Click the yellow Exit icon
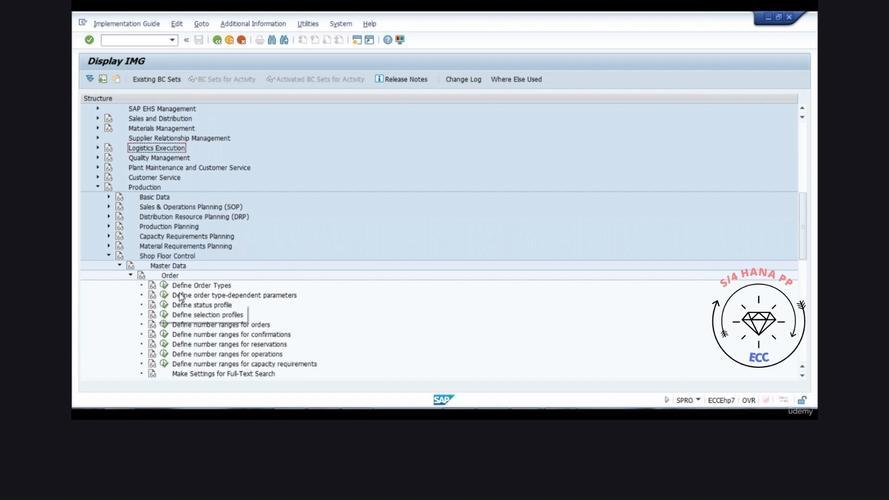Viewport: 889px width, 500px height. pos(229,40)
